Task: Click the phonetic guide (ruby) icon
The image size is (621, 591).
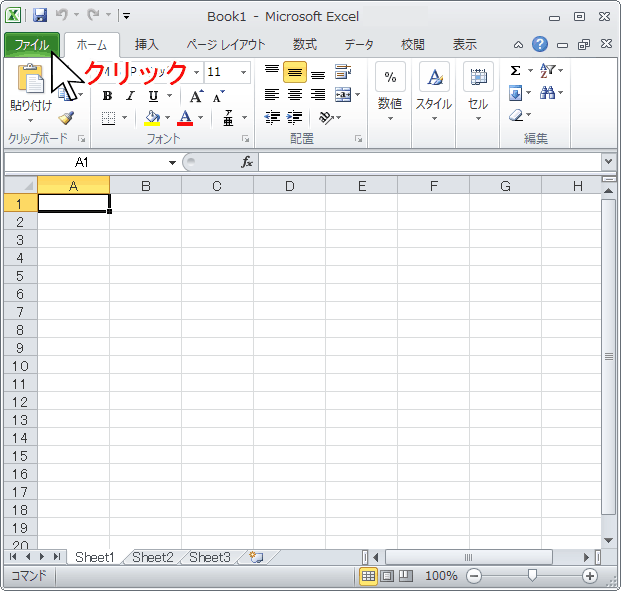Action: pyautogui.click(x=228, y=118)
